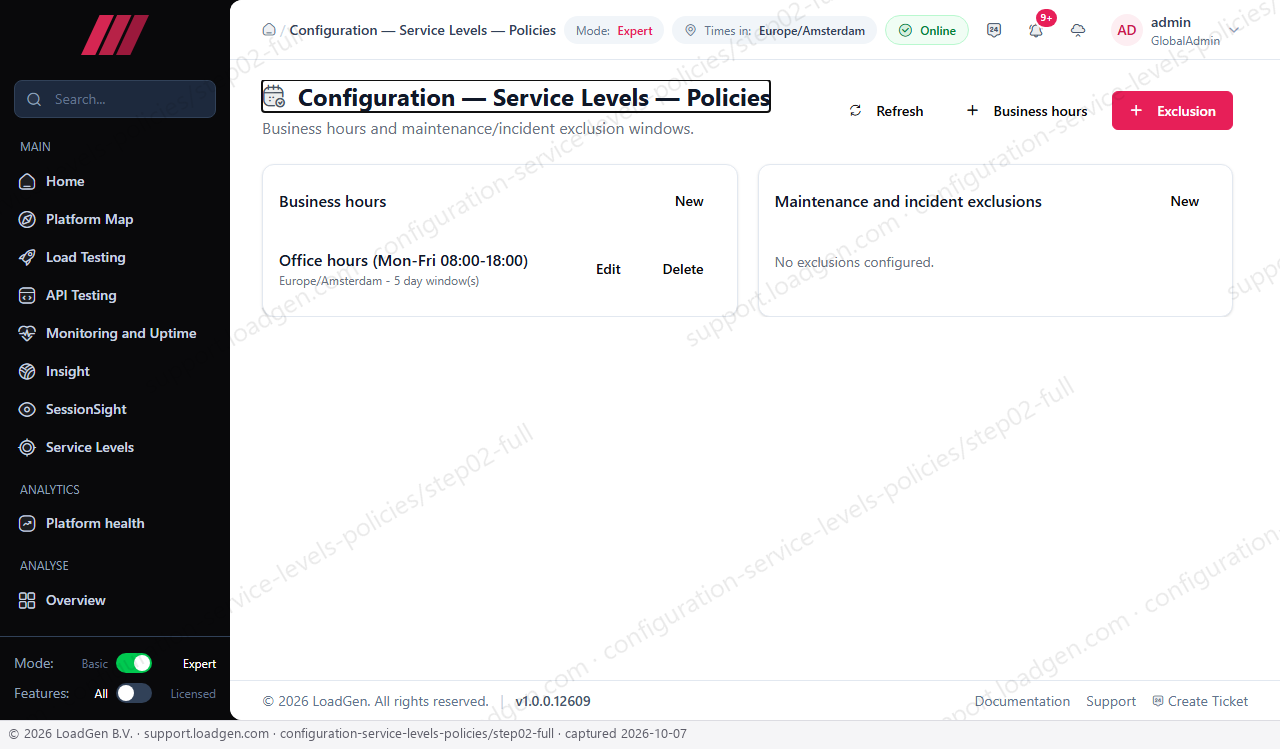
Task: Toggle the Basic/Expert mode switch
Action: coord(134,663)
